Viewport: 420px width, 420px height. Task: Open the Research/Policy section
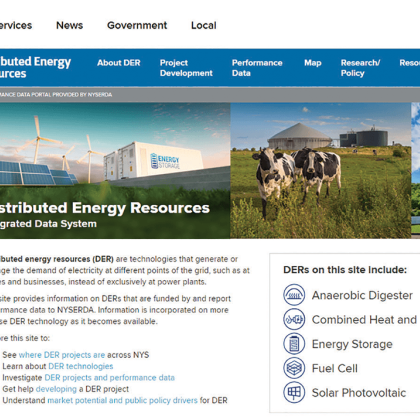pos(360,68)
